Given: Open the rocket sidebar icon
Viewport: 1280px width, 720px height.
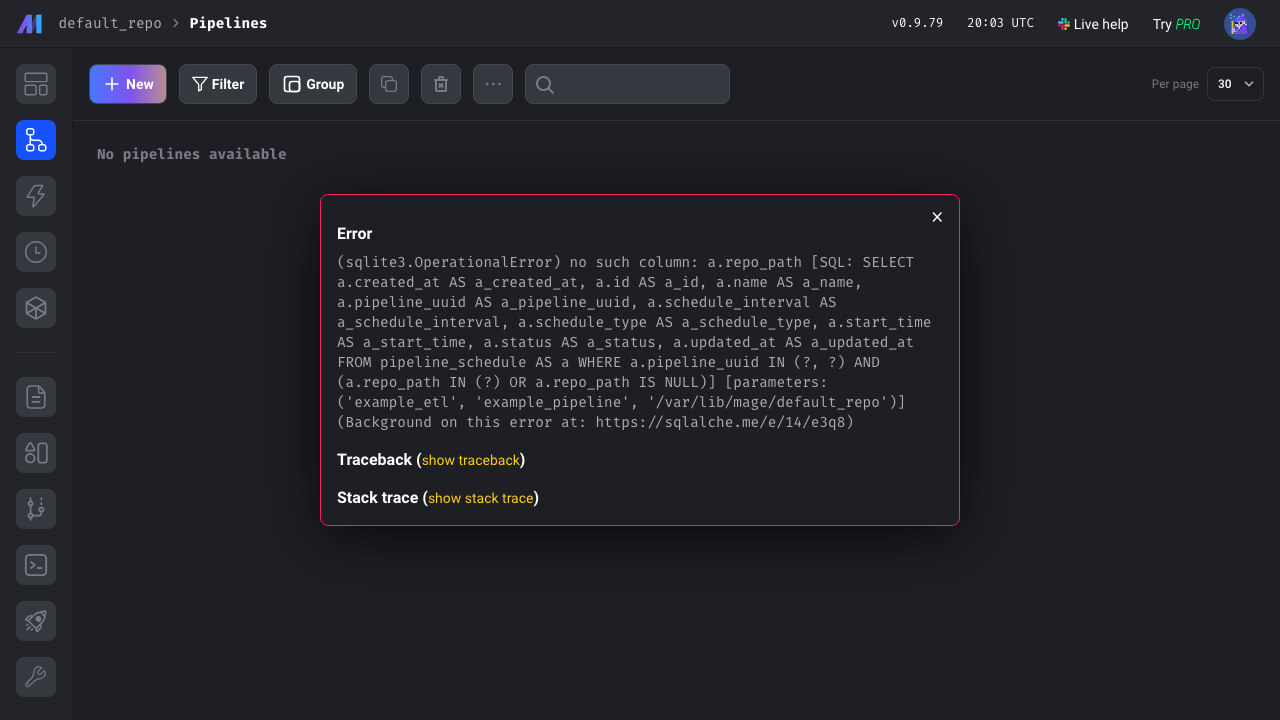Looking at the screenshot, I should pos(36,621).
